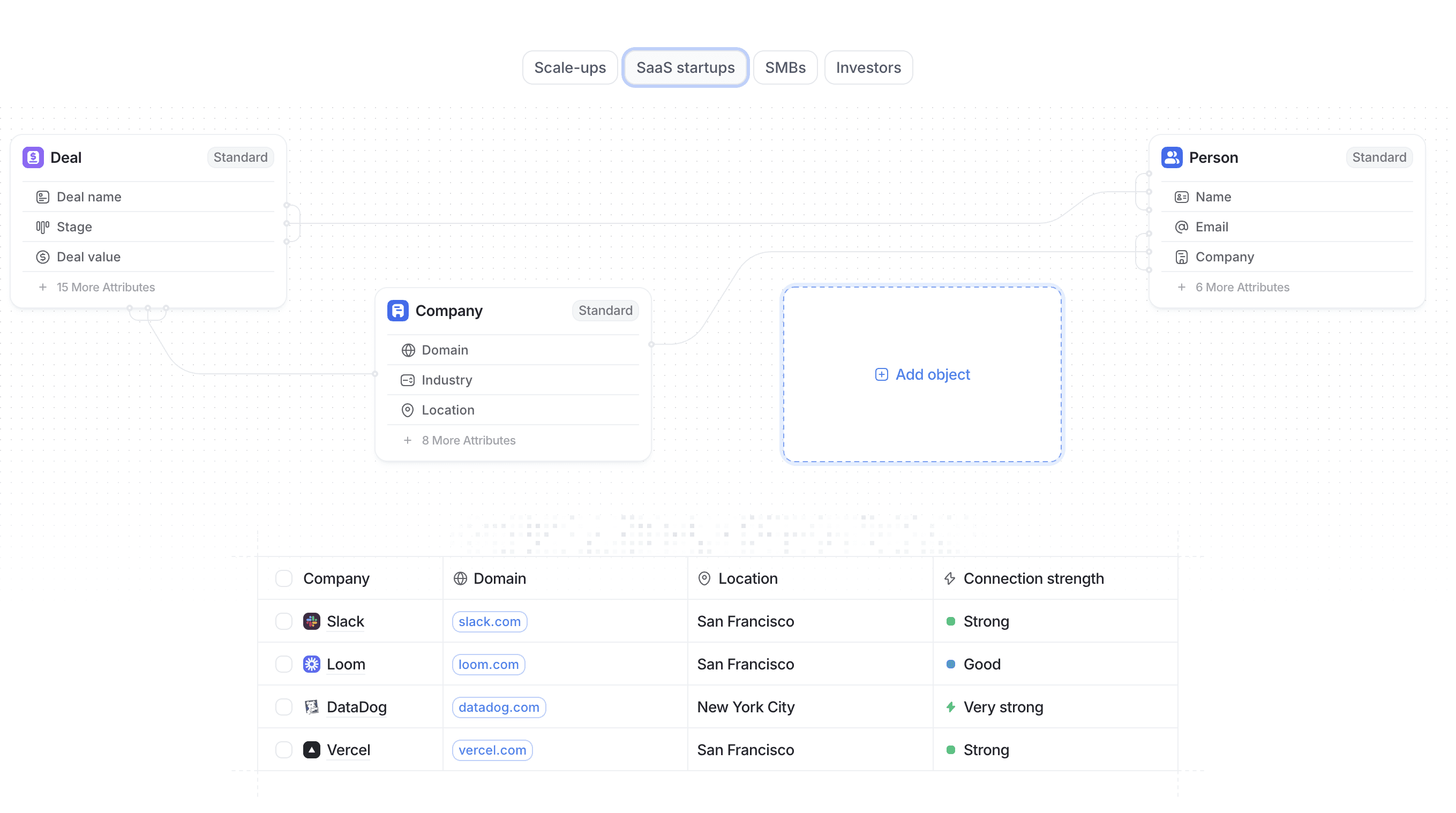1456x813 pixels.
Task: Check the row checkbox for Slack
Action: coord(284,621)
